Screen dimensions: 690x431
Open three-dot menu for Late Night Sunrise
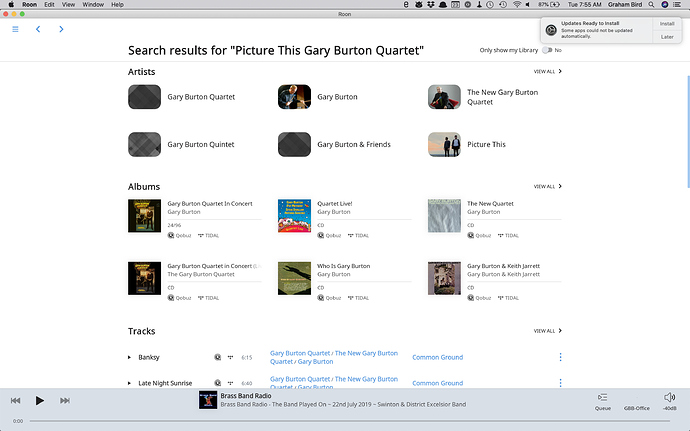(x=560, y=383)
